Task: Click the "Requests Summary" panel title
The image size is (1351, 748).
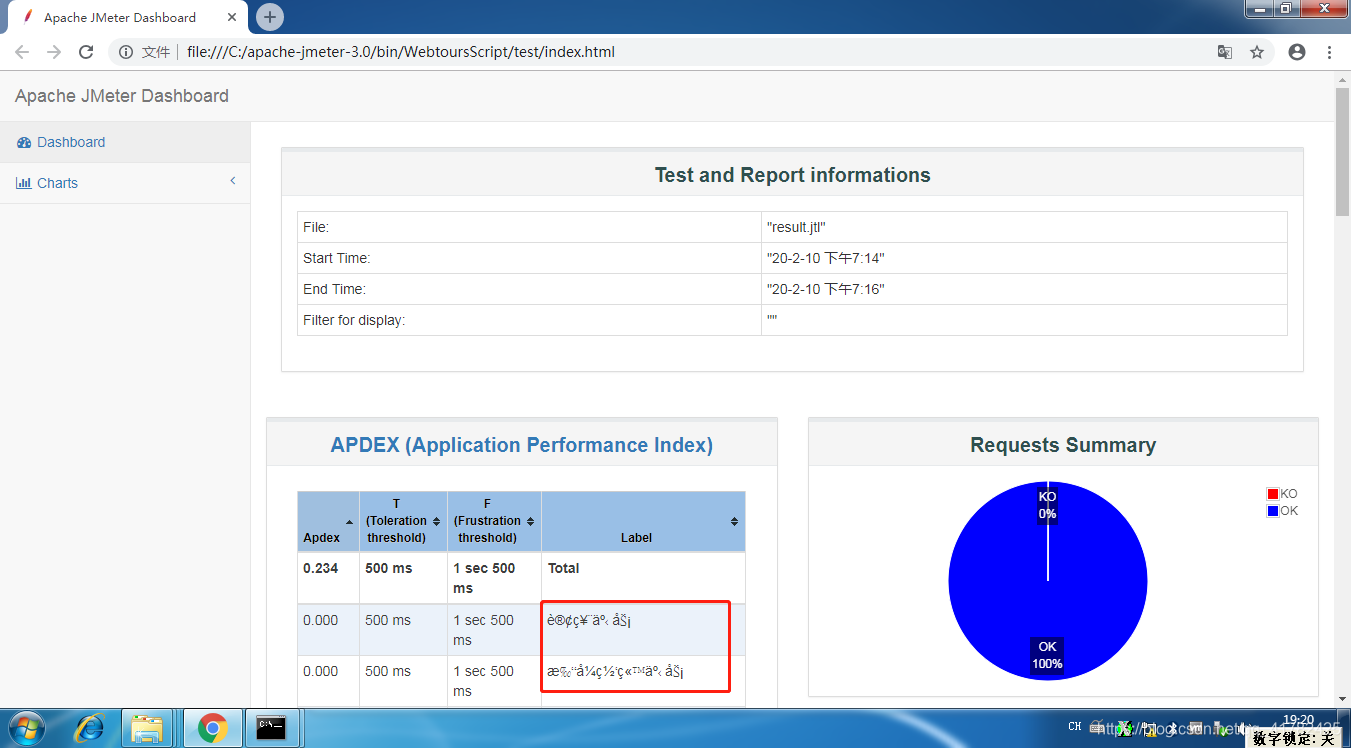Action: (1063, 445)
